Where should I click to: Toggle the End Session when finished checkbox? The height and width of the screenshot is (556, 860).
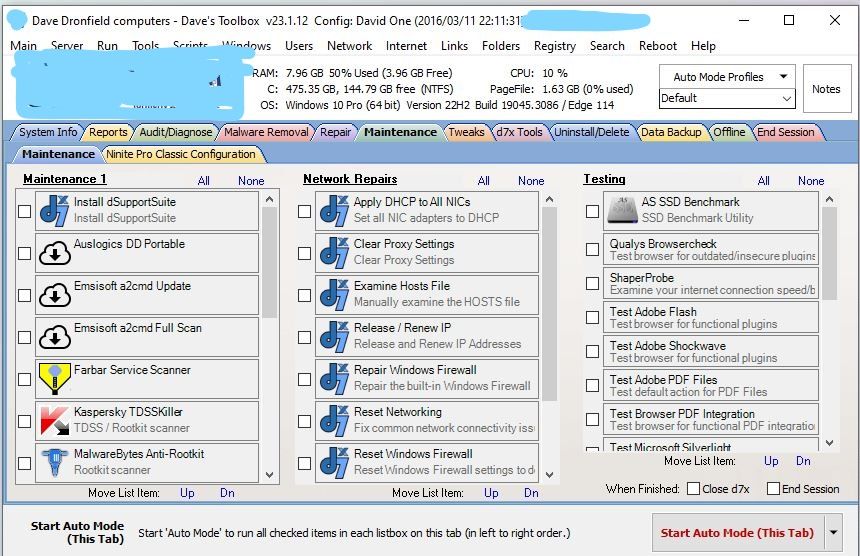coord(773,489)
